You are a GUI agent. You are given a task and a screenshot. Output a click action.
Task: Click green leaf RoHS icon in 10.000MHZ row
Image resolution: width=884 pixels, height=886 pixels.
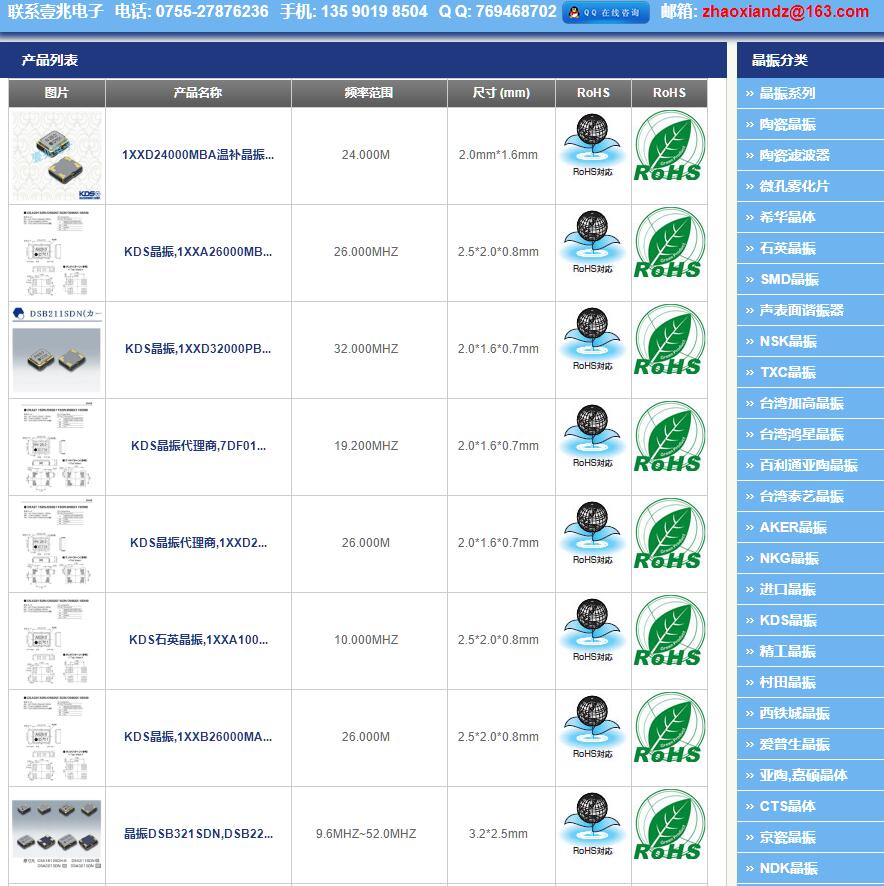(x=669, y=631)
